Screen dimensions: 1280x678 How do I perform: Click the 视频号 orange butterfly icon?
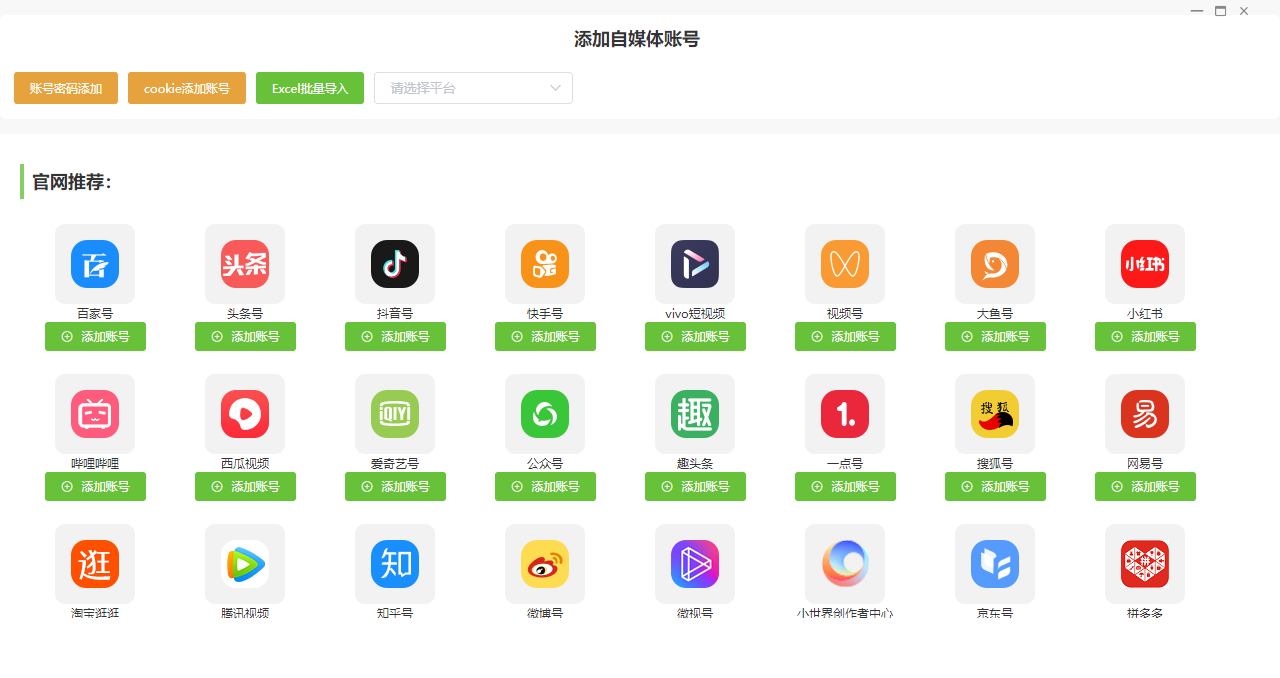(845, 264)
